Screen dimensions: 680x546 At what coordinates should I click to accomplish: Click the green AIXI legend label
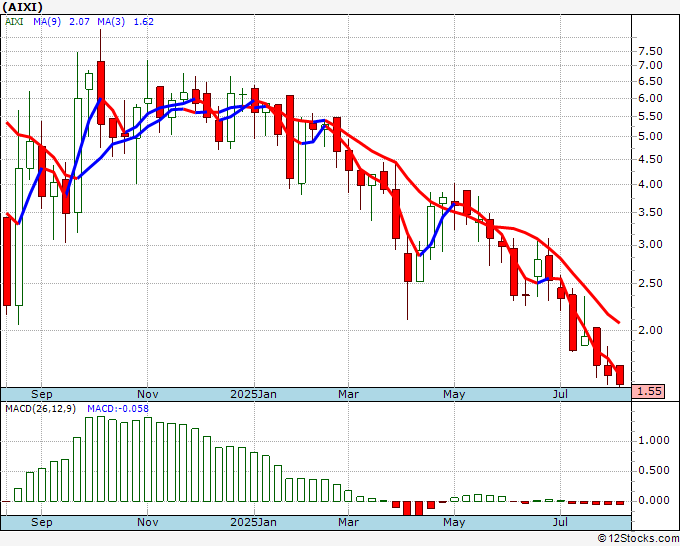(14, 22)
